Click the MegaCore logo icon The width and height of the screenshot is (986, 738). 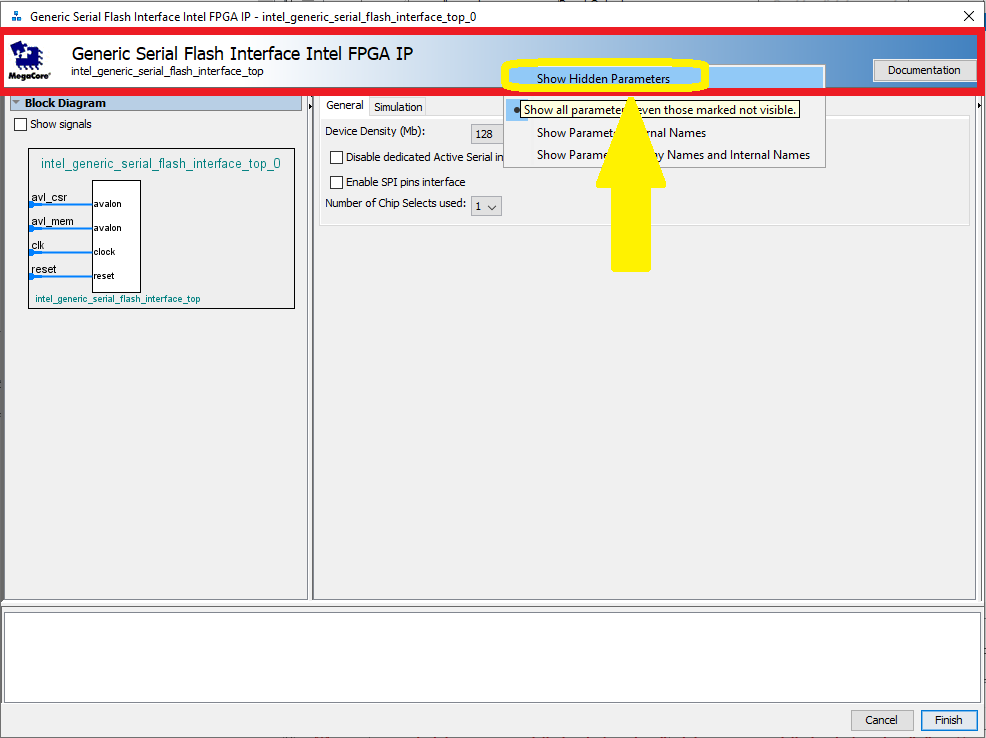coord(28,60)
